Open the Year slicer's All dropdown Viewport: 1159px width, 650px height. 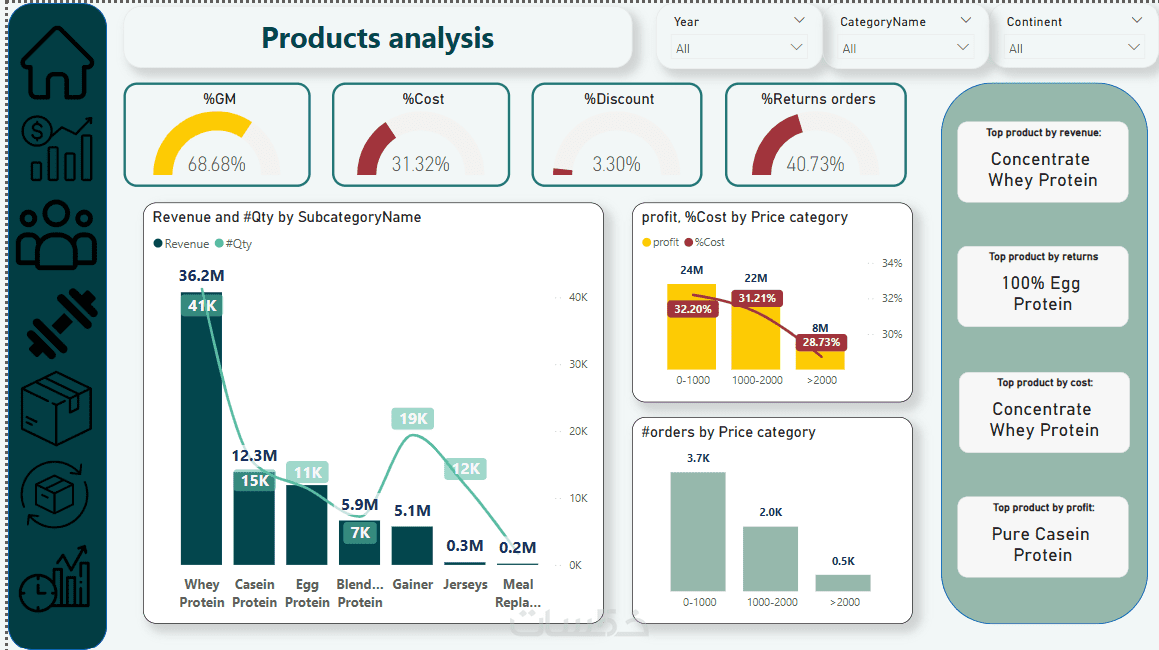coord(741,48)
